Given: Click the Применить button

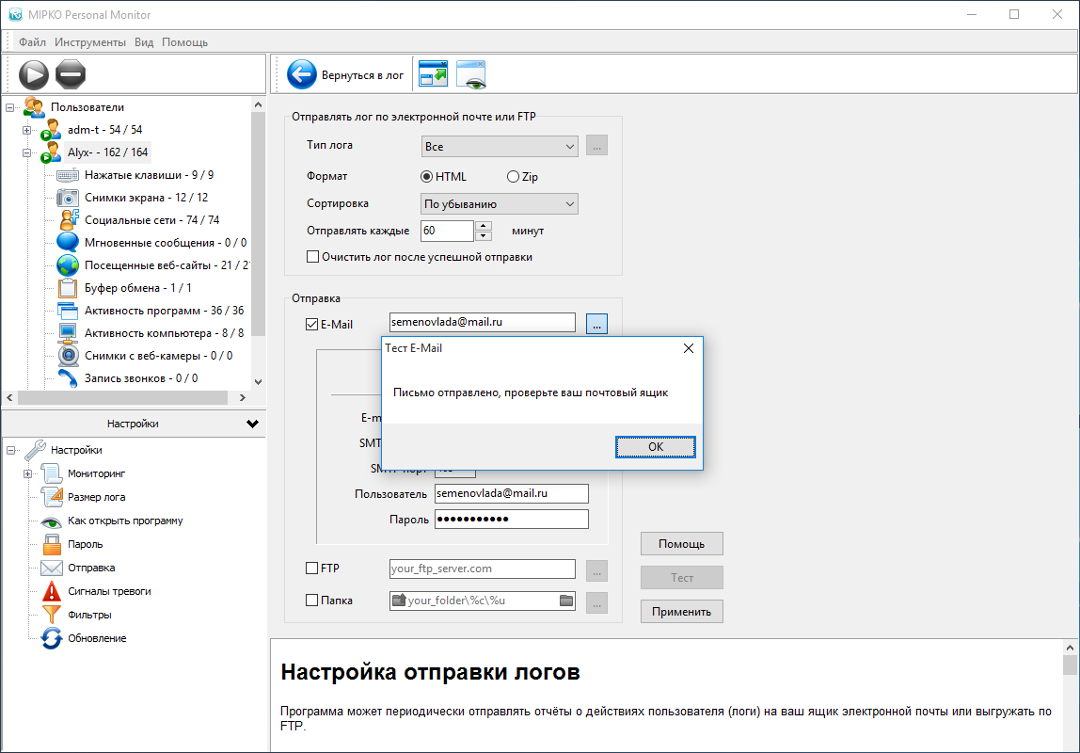Looking at the screenshot, I should tap(681, 612).
